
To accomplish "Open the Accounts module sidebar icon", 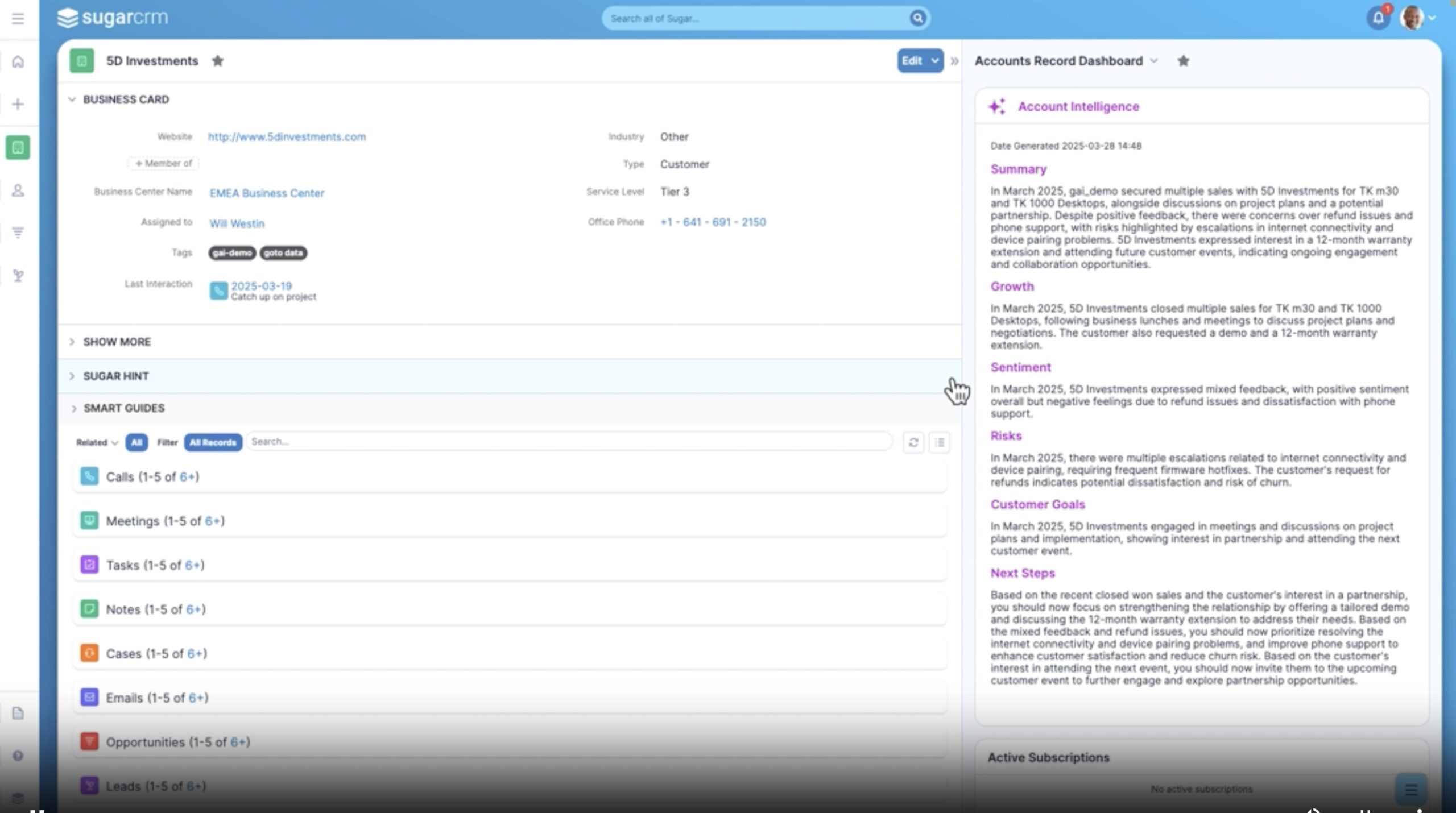I will [18, 147].
